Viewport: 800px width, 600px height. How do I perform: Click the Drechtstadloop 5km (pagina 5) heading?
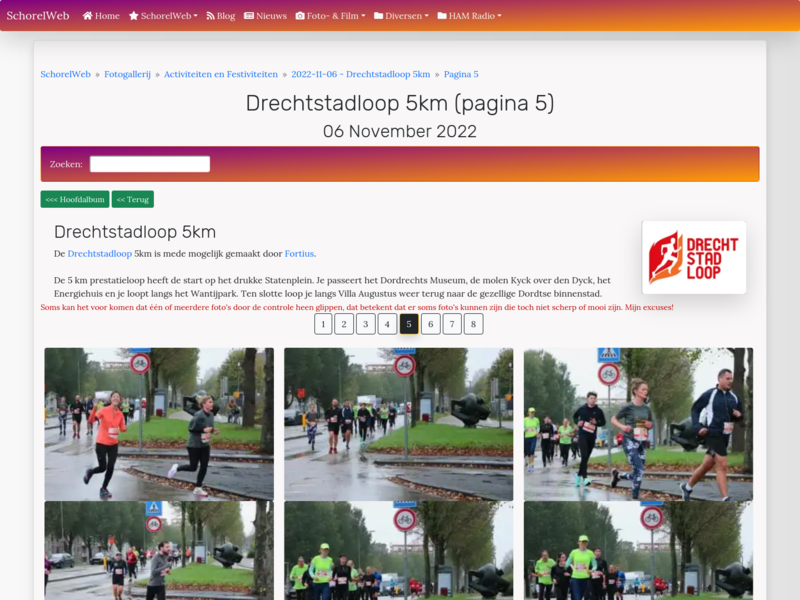(400, 103)
